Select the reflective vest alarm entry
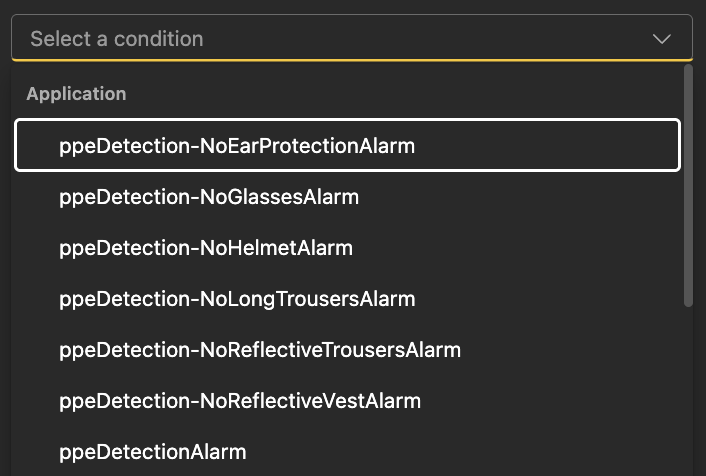Screen dimensions: 706x476 coord(240,401)
